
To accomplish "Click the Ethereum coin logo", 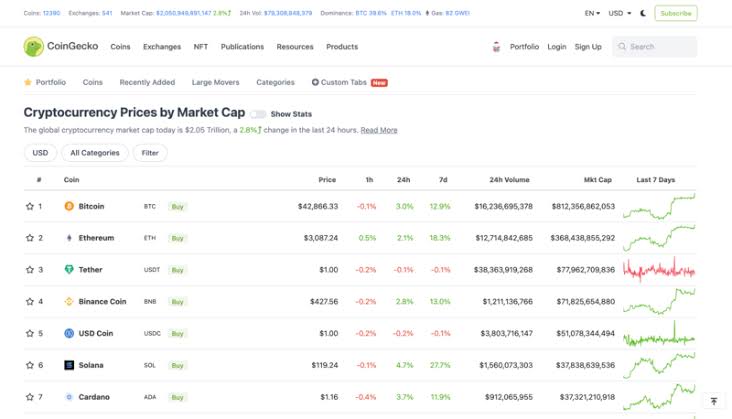I will tap(69, 238).
